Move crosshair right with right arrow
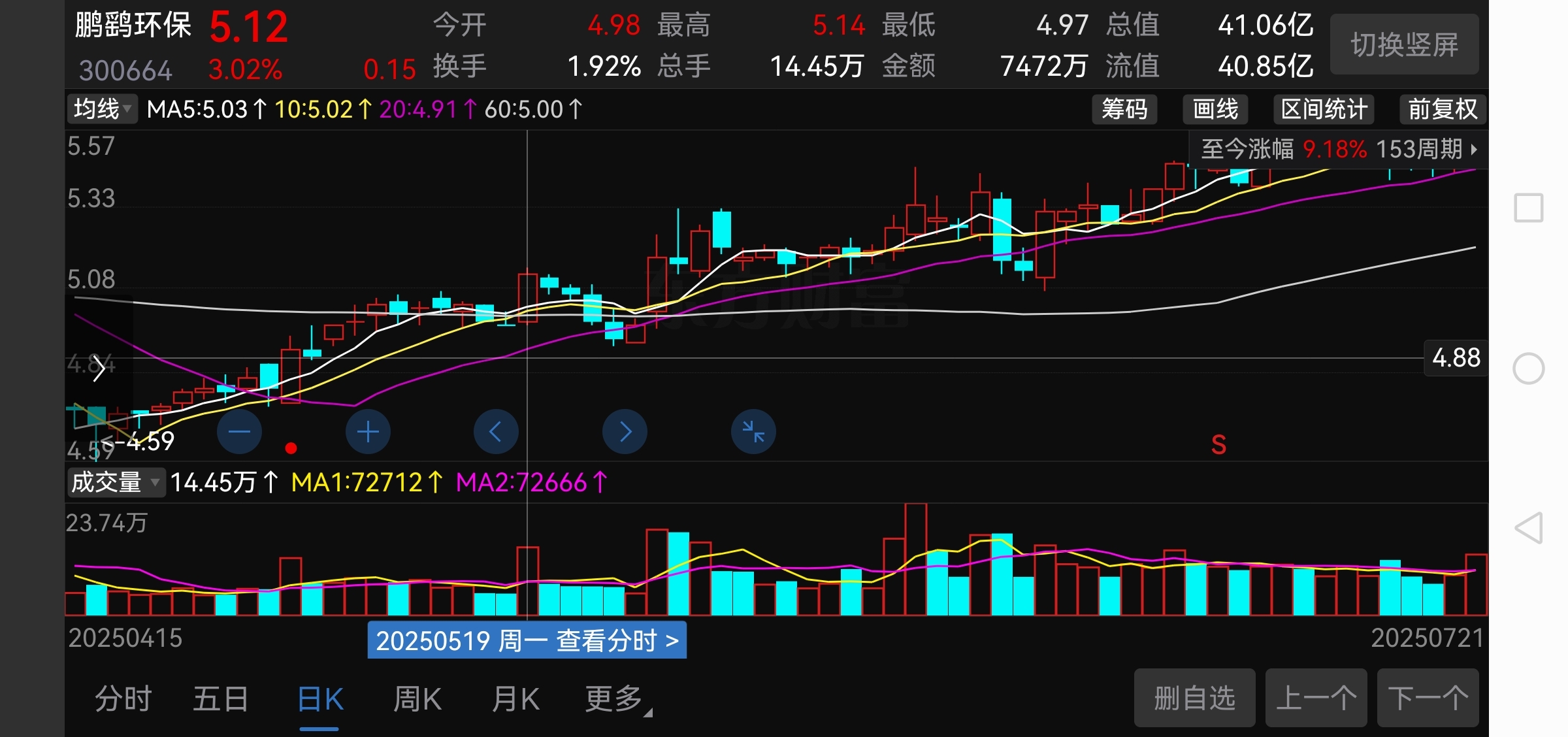Image resolution: width=1568 pixels, height=737 pixels. 625,432
